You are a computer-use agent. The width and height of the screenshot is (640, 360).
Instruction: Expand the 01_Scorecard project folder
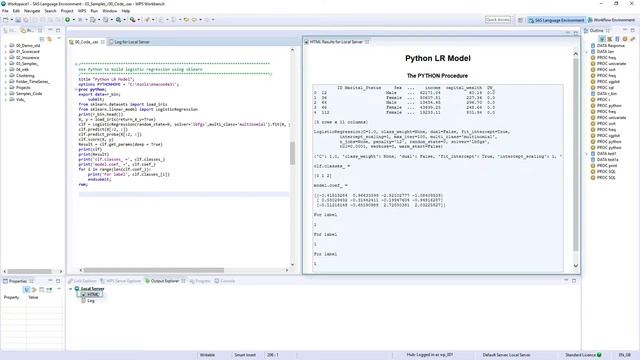[x=5, y=52]
